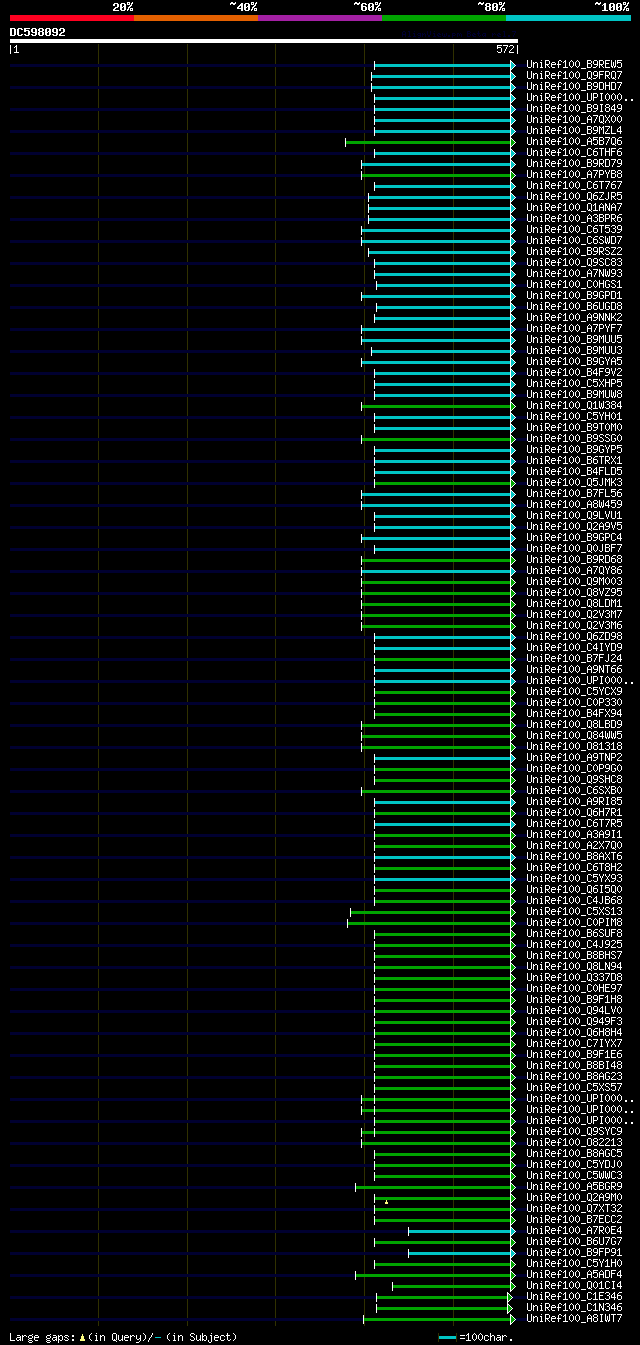This screenshot has height=1345, width=640.
Task: Click the red ~20% identity legend segment
Action: (71, 18)
